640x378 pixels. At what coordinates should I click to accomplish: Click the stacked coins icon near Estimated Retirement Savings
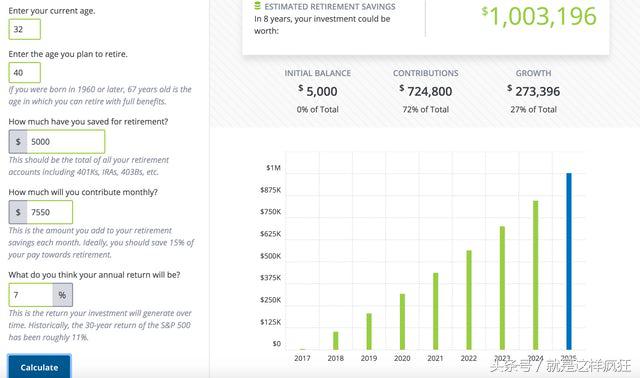257,6
